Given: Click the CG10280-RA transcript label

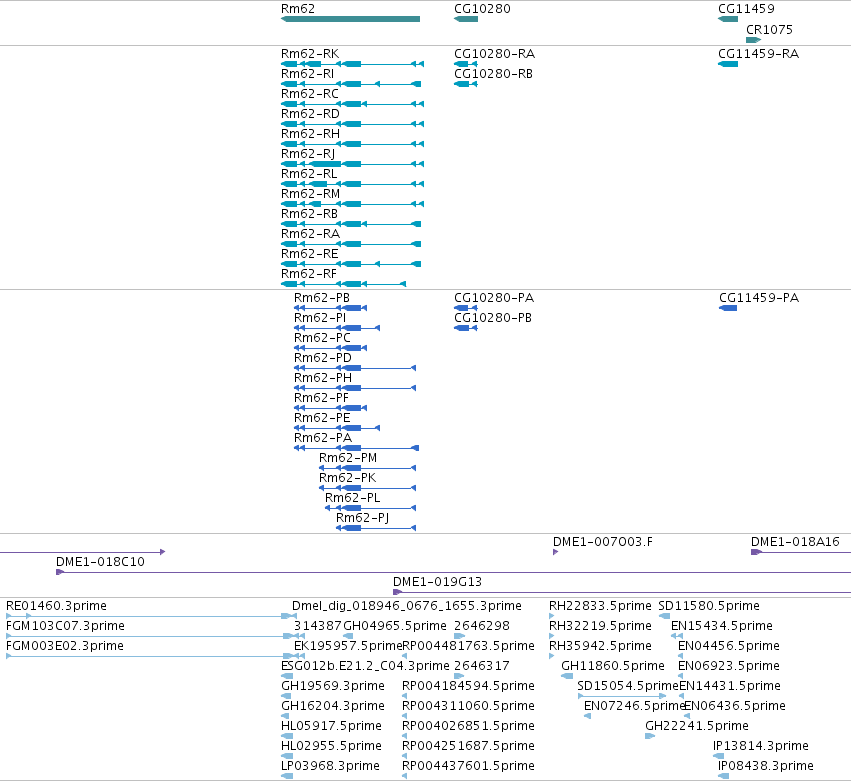Looking at the screenshot, I should 494,54.
